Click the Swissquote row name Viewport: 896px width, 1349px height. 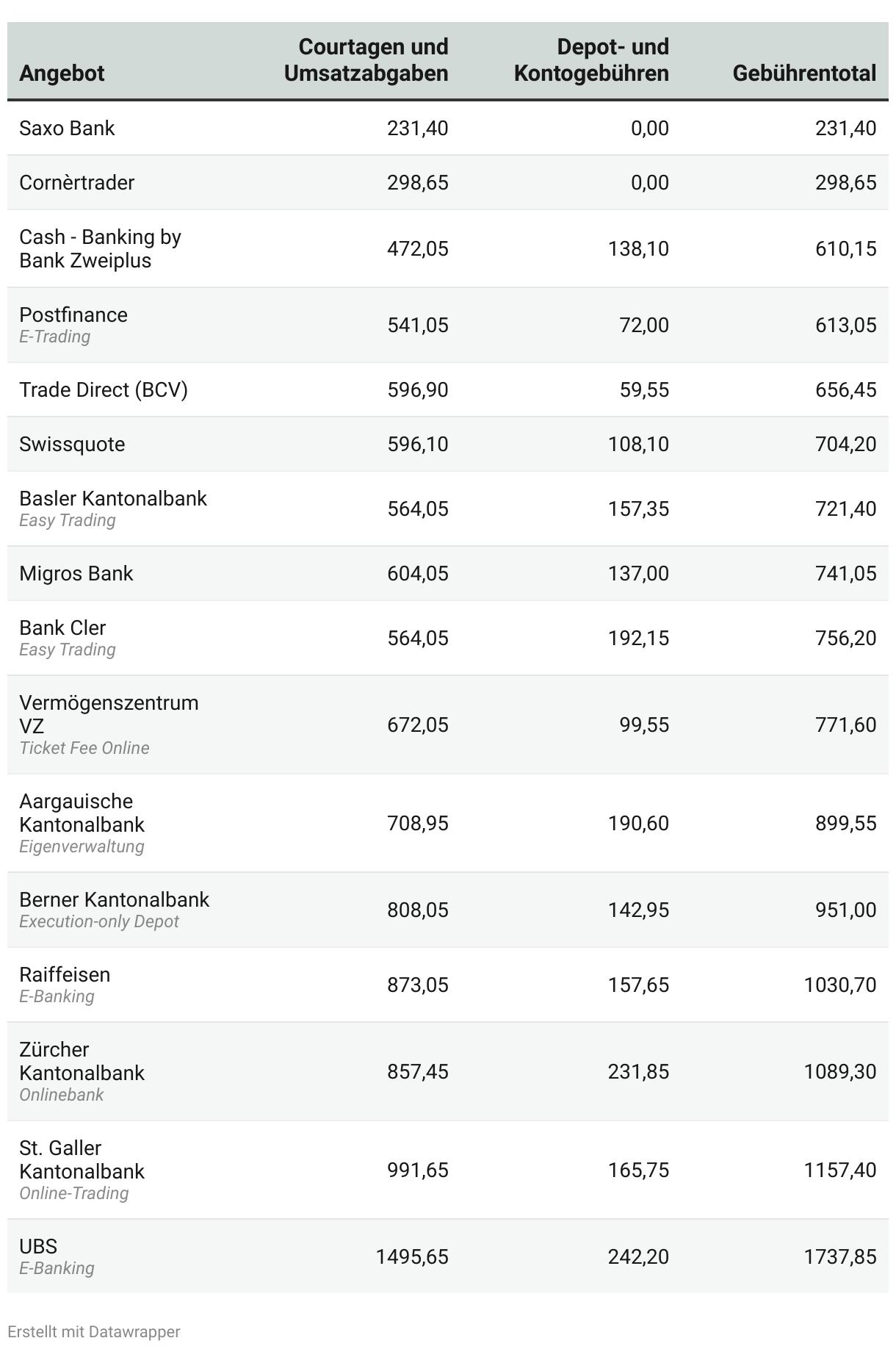coord(72,445)
